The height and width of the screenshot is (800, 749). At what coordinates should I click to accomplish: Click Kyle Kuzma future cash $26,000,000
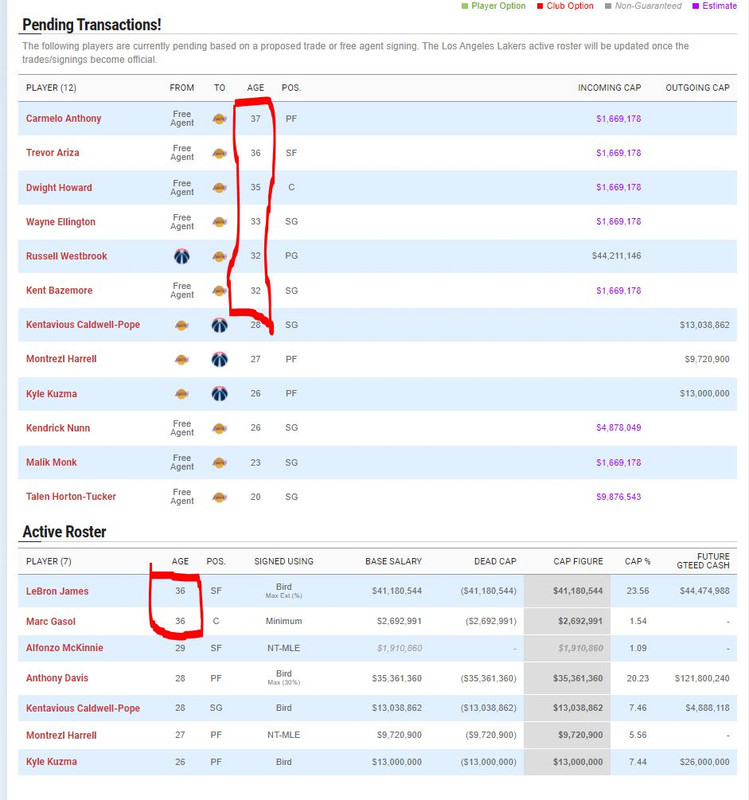(705, 762)
